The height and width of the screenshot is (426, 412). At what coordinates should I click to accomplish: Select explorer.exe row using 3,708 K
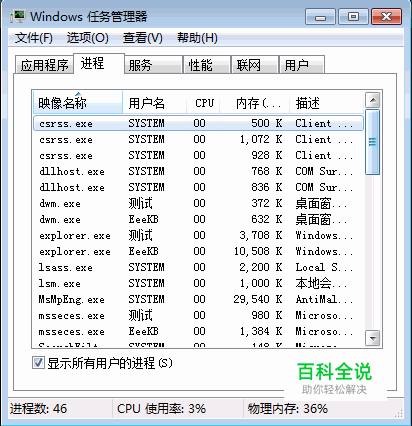tap(198, 235)
